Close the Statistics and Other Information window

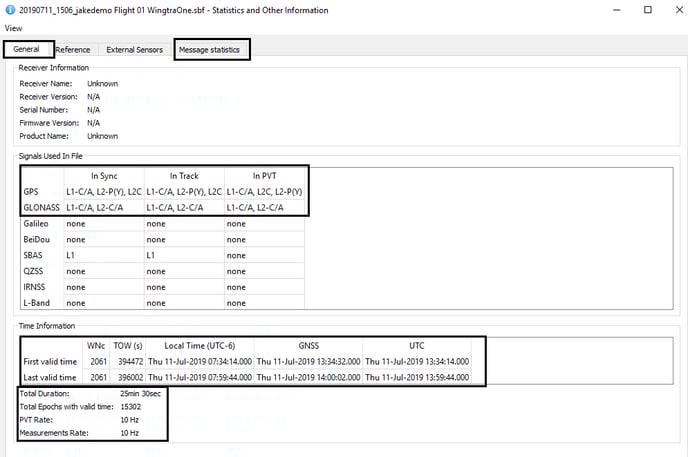(x=675, y=9)
